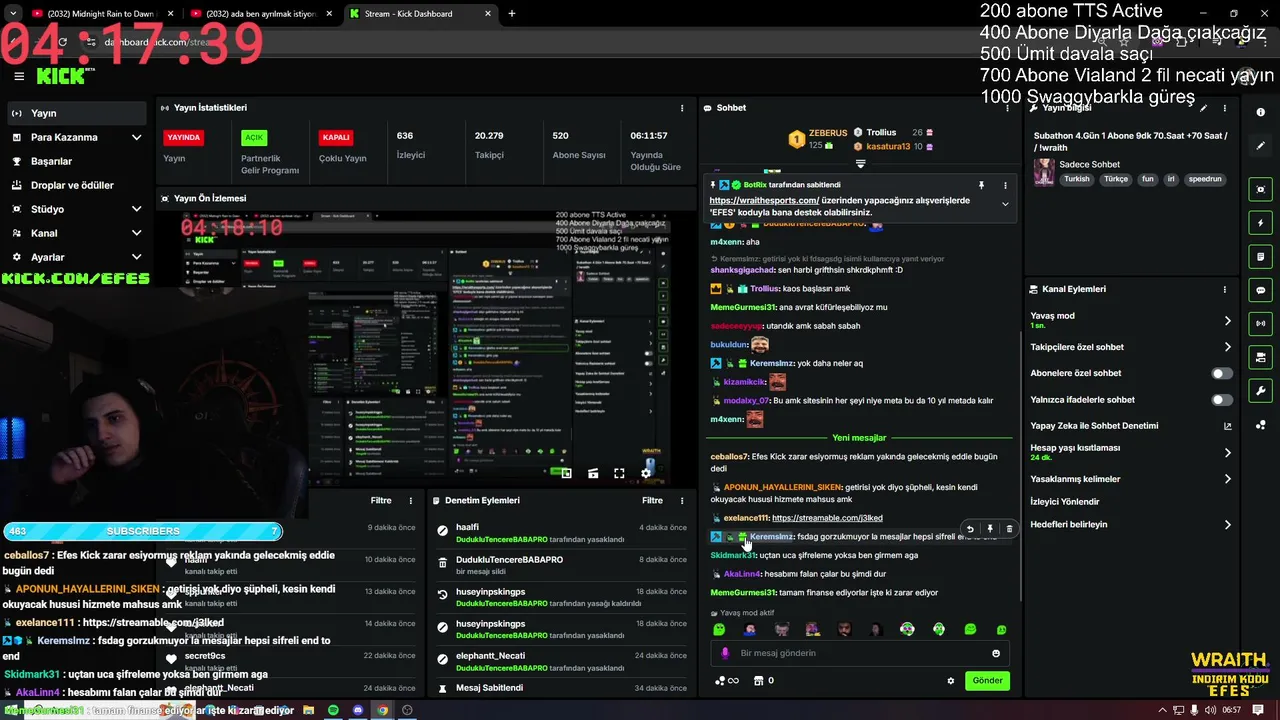Image resolution: width=1280 pixels, height=720 pixels.
Task: Toggle fullscreen on stream preview
Action: [x=619, y=474]
